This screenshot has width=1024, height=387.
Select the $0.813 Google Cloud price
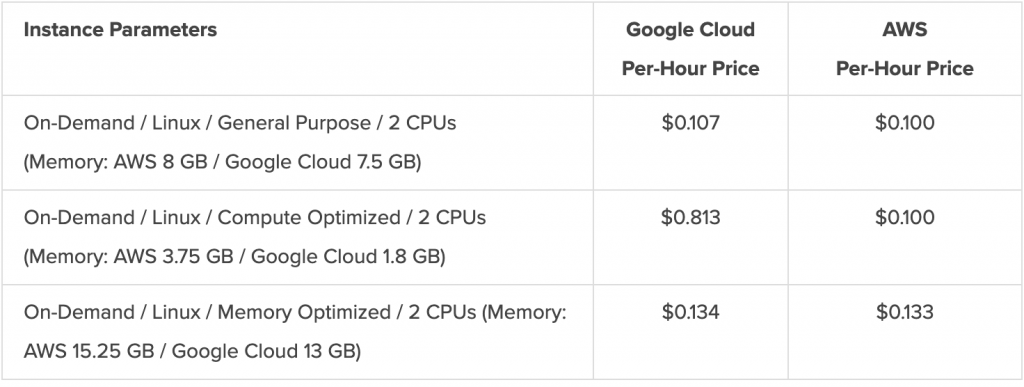click(x=690, y=218)
